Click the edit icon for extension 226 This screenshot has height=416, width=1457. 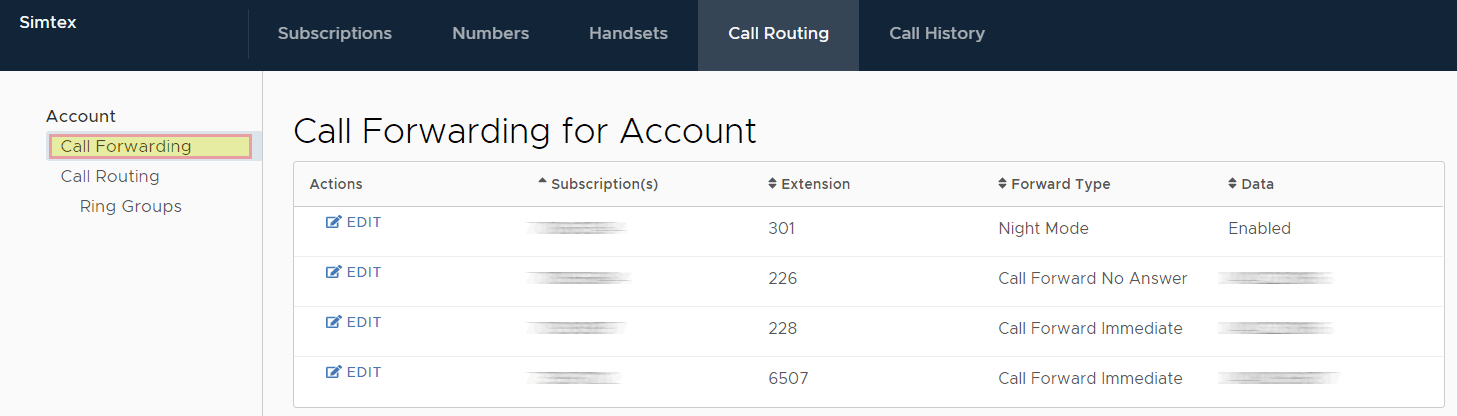pyautogui.click(x=334, y=273)
